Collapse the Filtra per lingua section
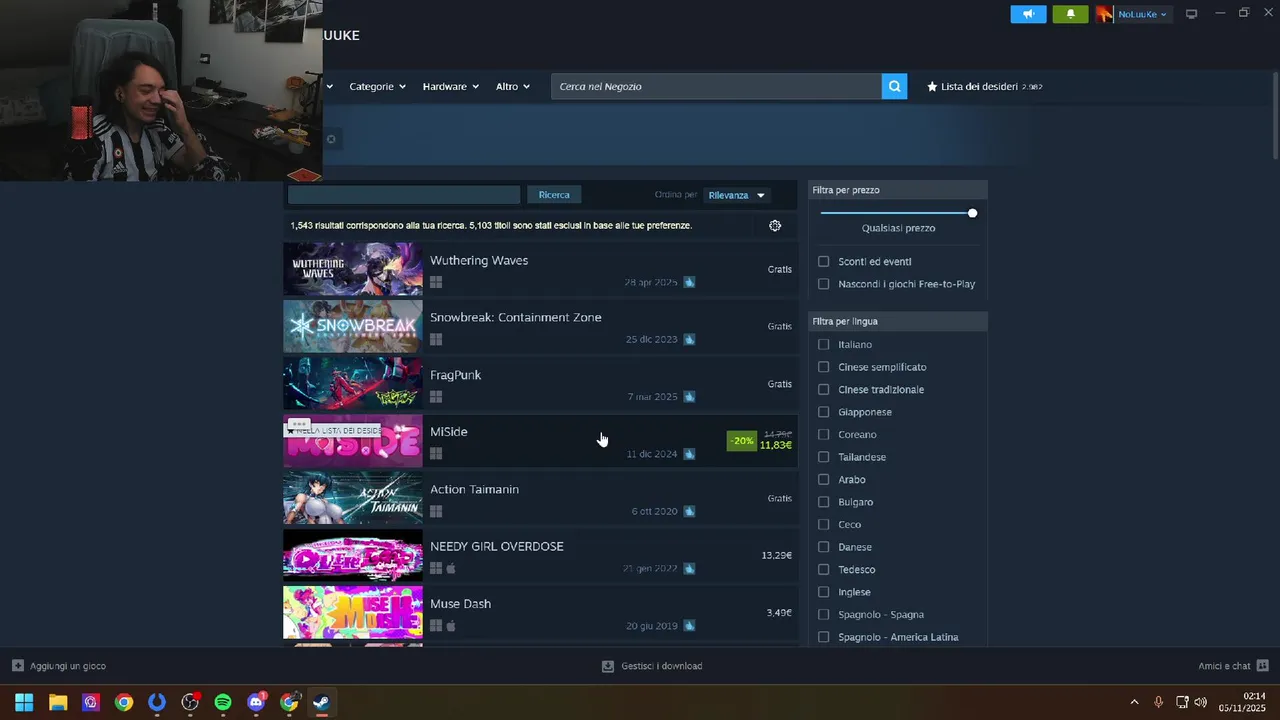 (898, 321)
